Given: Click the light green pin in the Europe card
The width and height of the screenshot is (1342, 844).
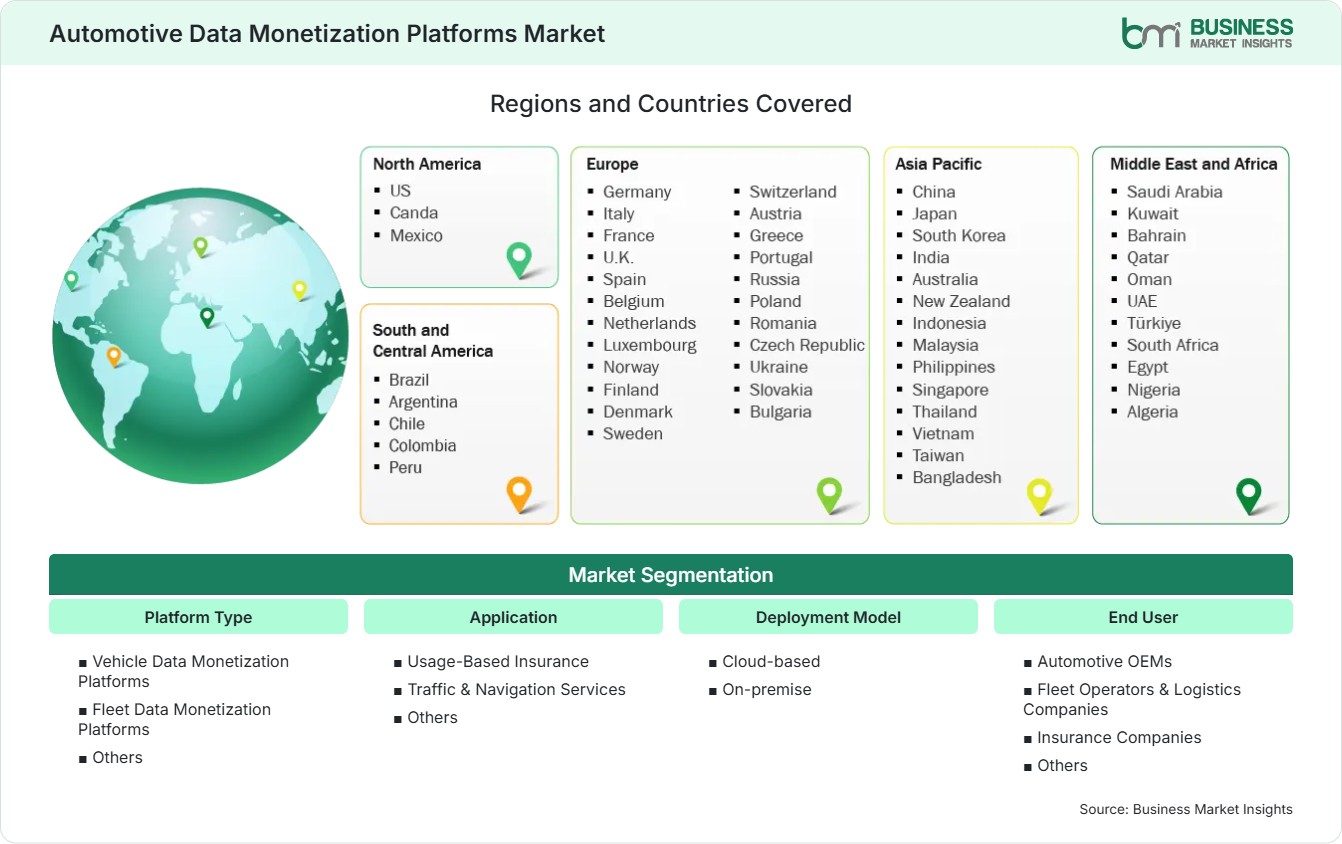Looking at the screenshot, I should [x=829, y=494].
